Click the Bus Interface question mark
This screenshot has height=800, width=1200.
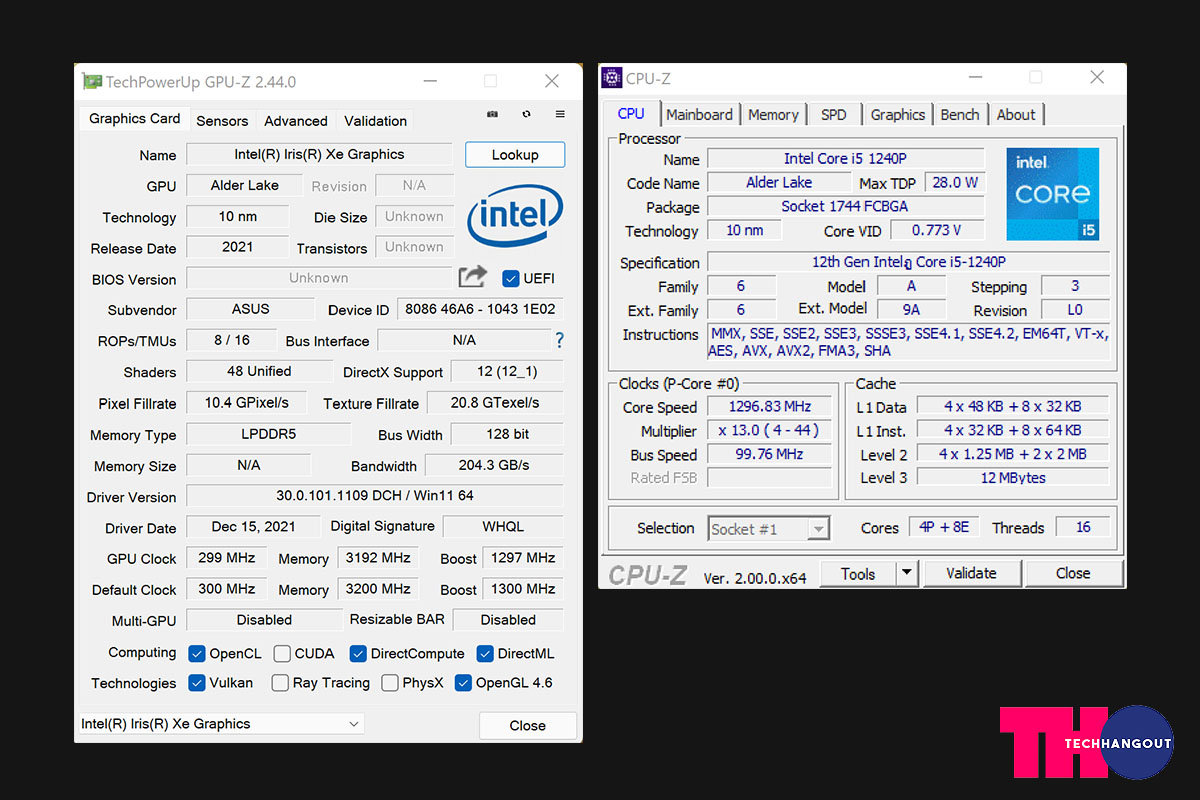pyautogui.click(x=559, y=341)
